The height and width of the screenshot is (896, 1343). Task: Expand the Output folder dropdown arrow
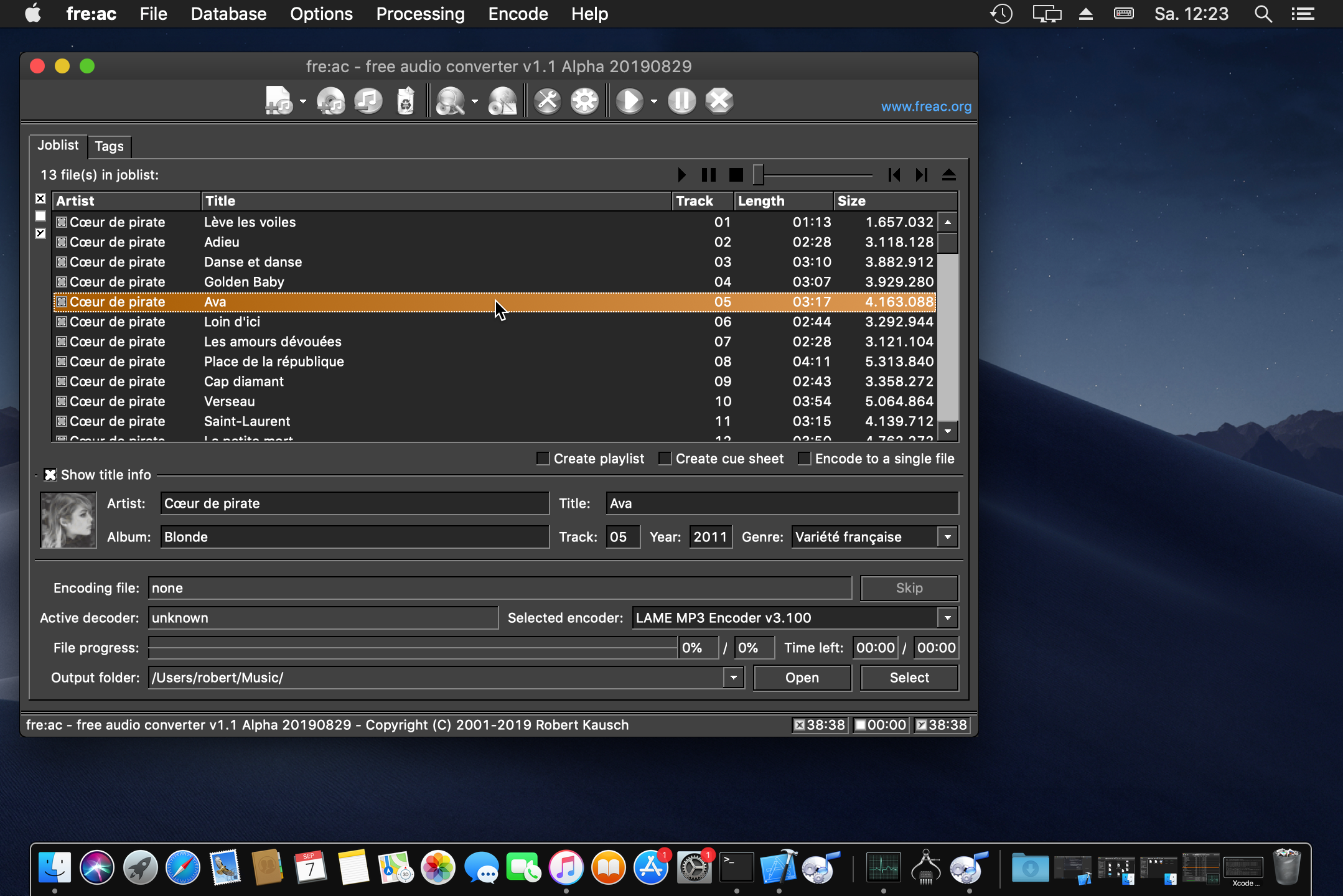coord(734,678)
